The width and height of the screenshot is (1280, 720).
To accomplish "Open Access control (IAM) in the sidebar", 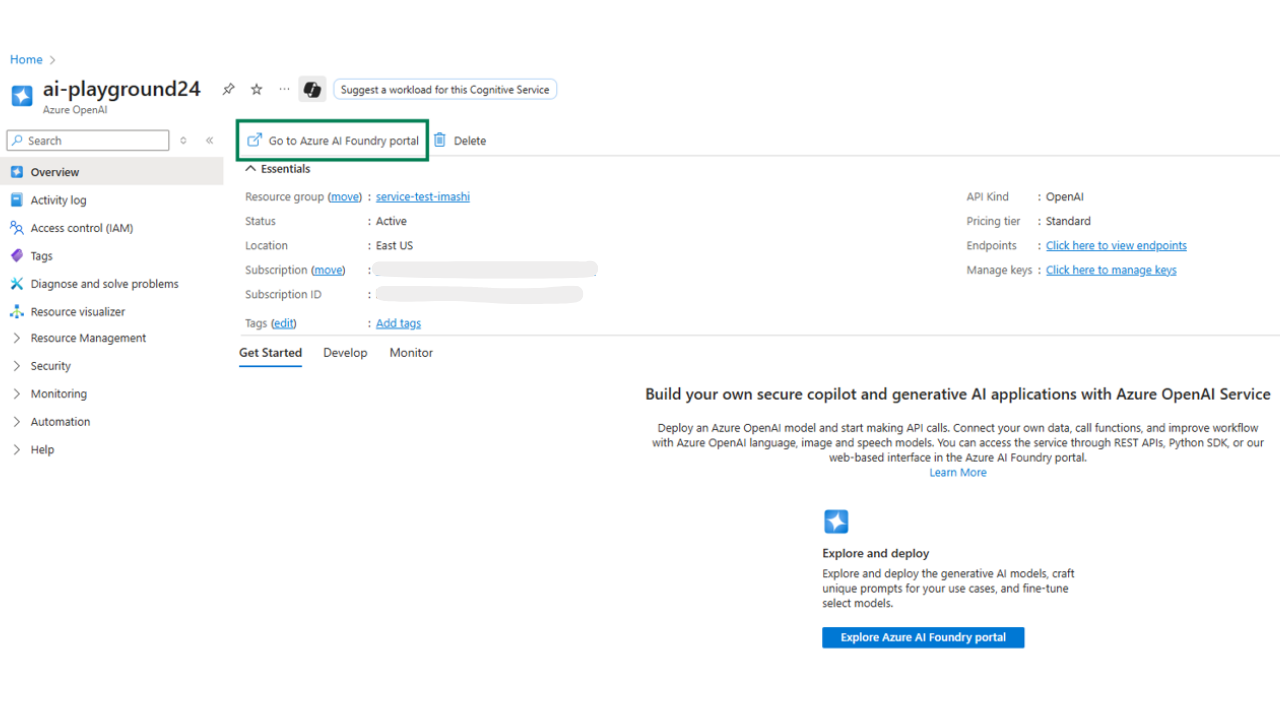I will 81,228.
